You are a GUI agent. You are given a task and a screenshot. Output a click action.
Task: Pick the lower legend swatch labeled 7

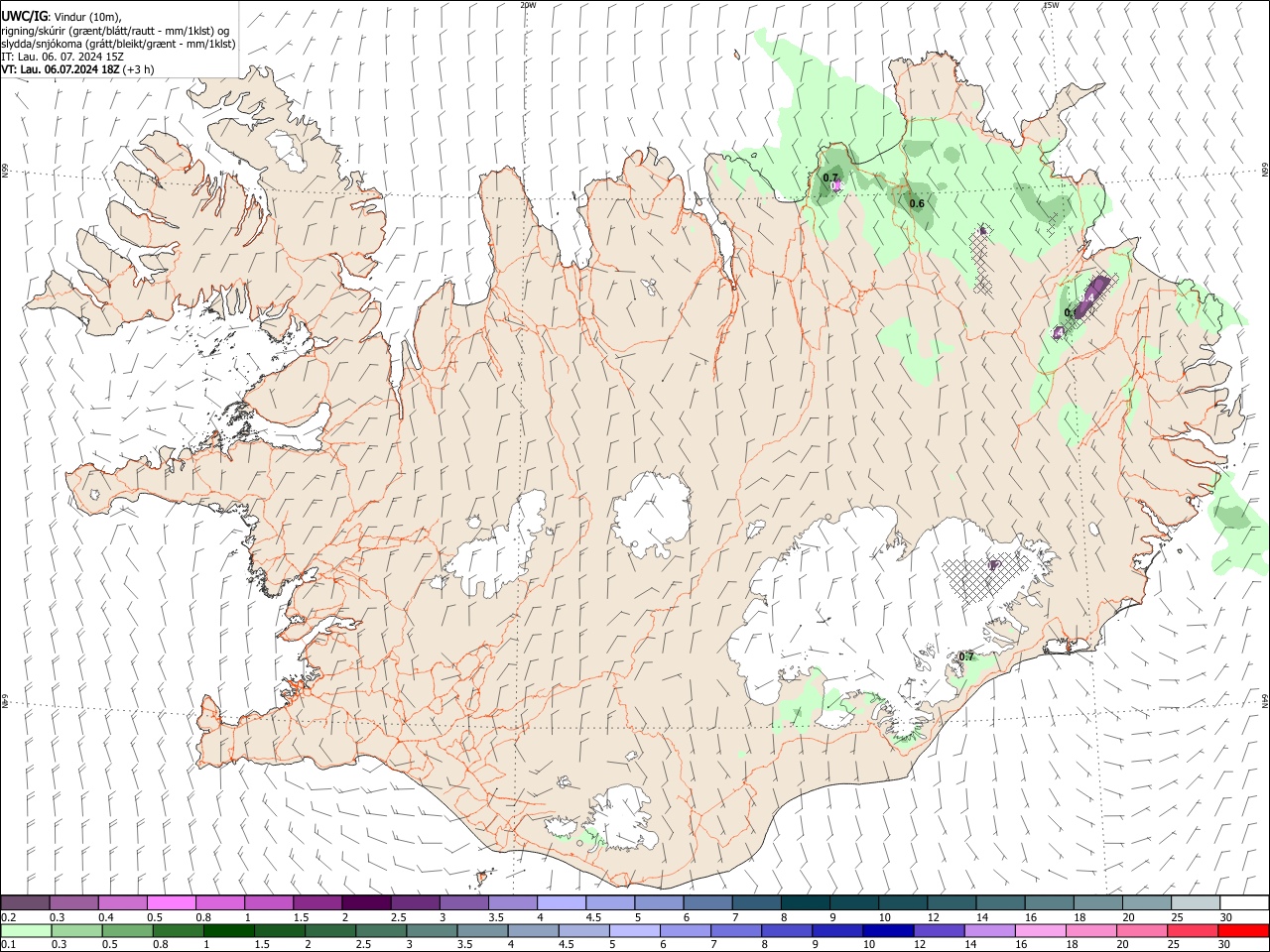[x=735, y=930]
